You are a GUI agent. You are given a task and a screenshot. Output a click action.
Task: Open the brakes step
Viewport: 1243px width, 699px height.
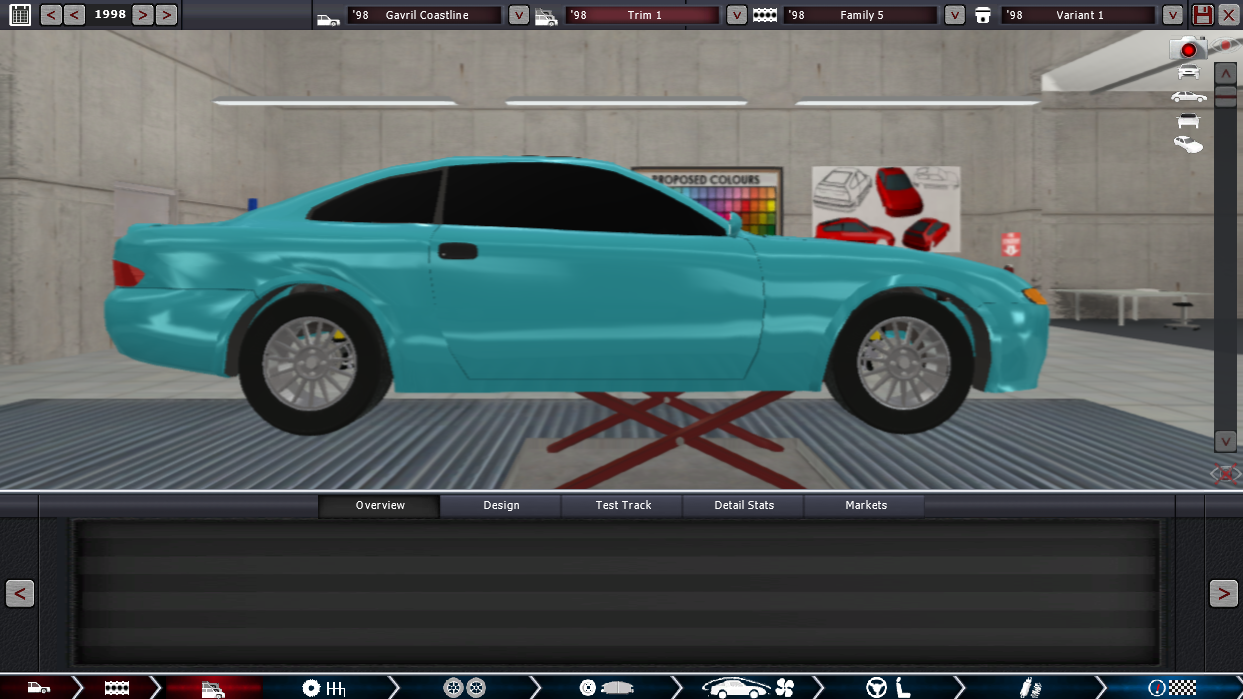tap(606, 688)
